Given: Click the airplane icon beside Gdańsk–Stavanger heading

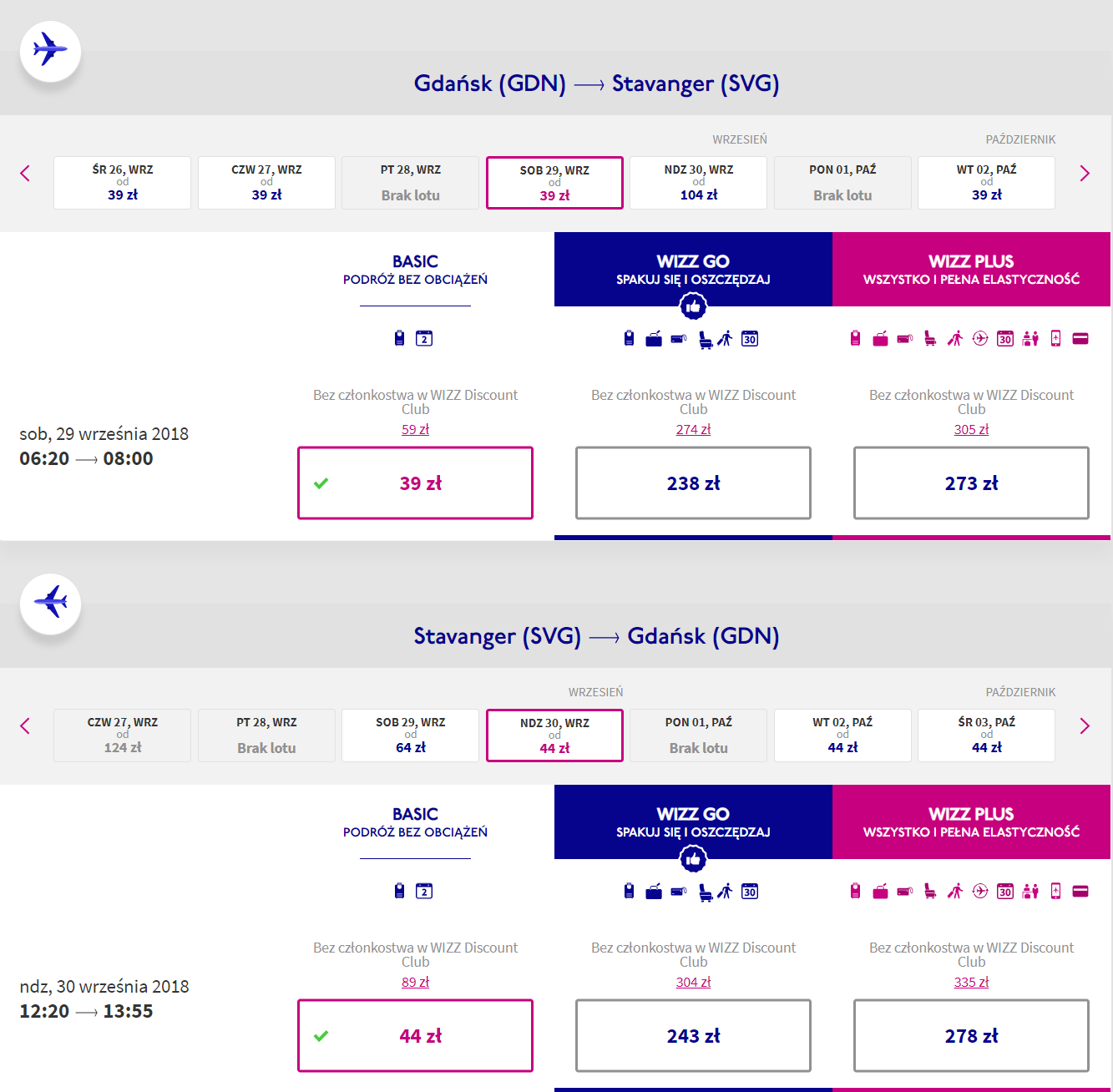Looking at the screenshot, I should 50,50.
